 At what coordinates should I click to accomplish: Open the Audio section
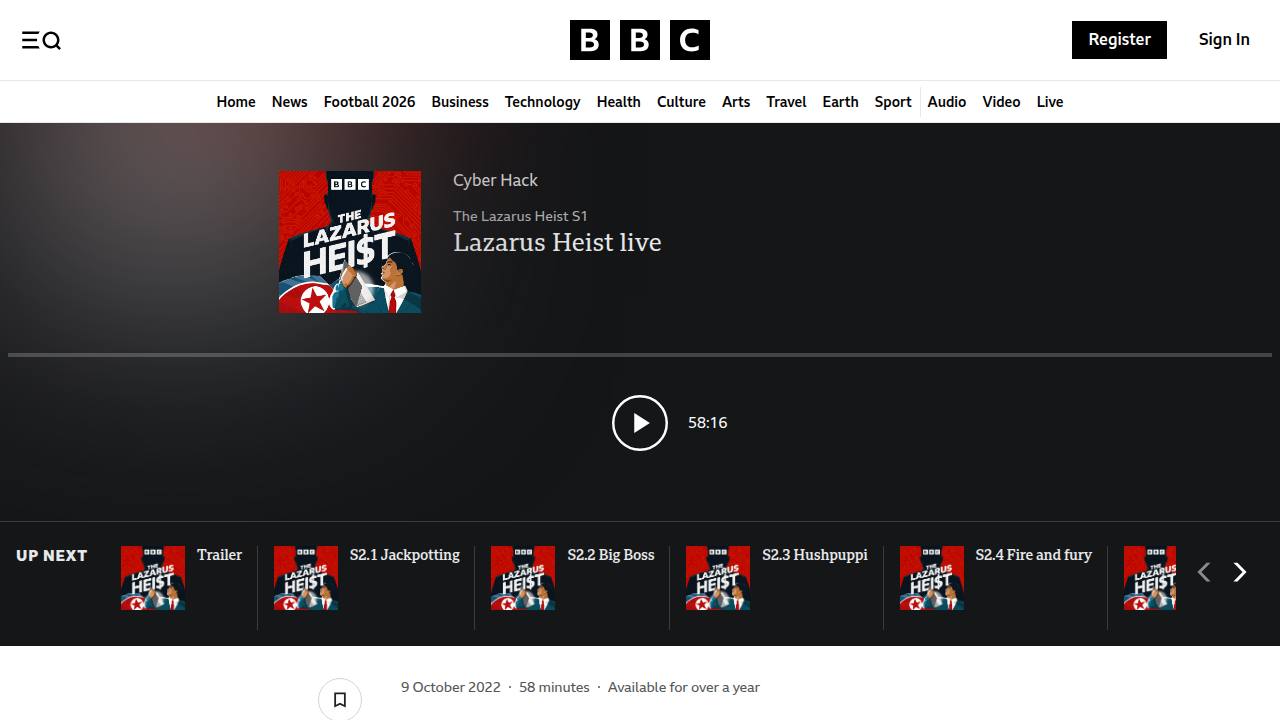[947, 102]
